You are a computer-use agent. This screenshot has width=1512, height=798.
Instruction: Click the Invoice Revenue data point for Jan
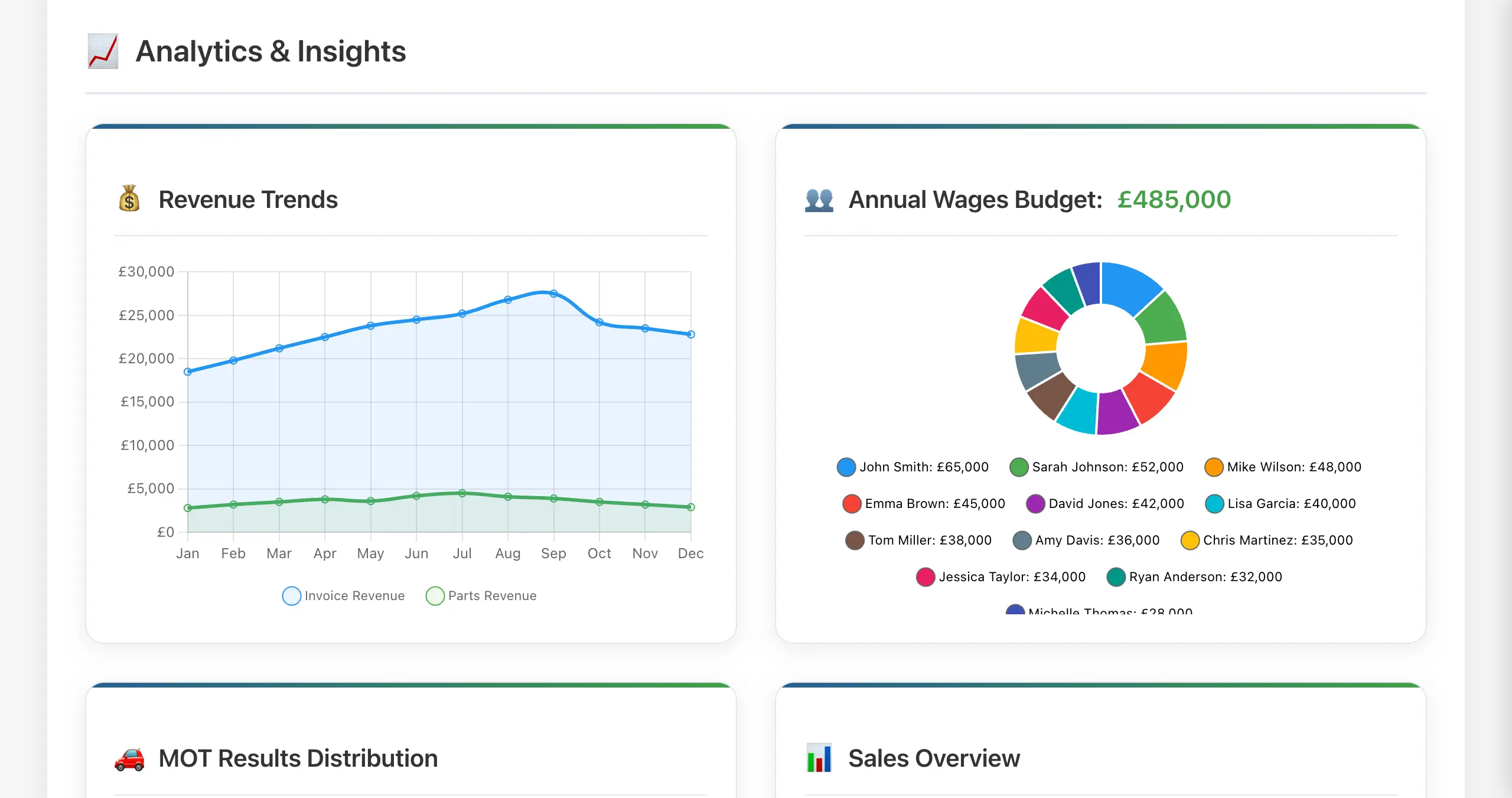(x=188, y=372)
